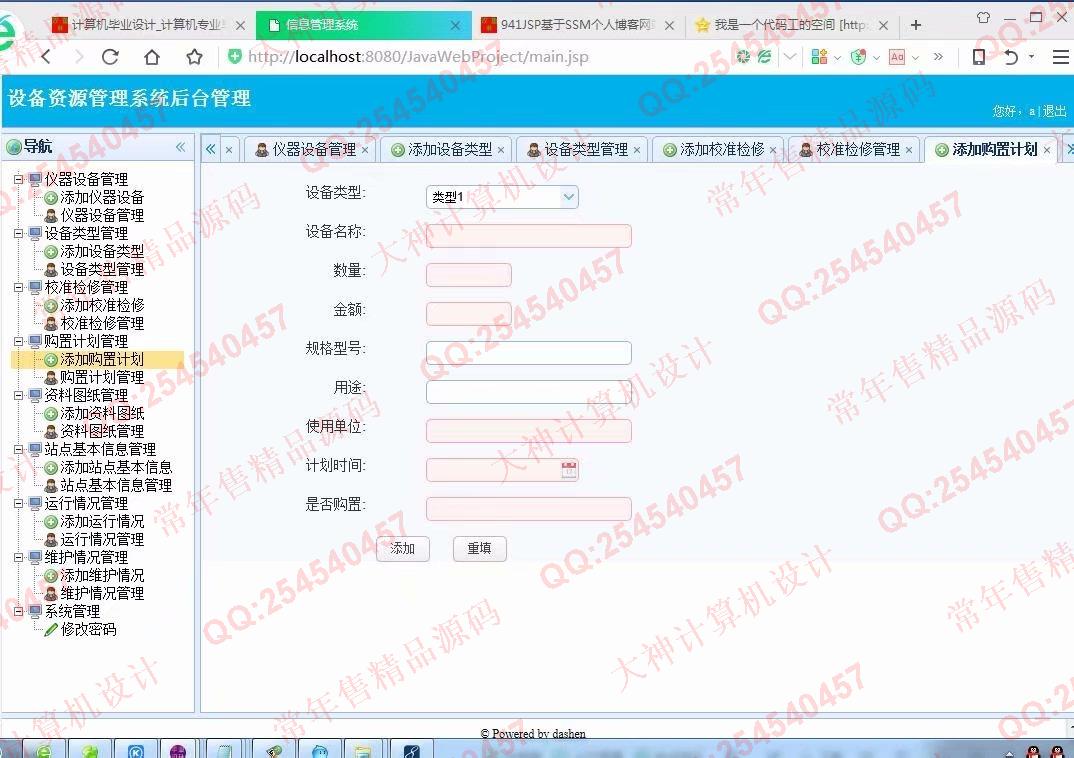Focus the 使用单位 input field
Screen dimensions: 1074x758
529,431
